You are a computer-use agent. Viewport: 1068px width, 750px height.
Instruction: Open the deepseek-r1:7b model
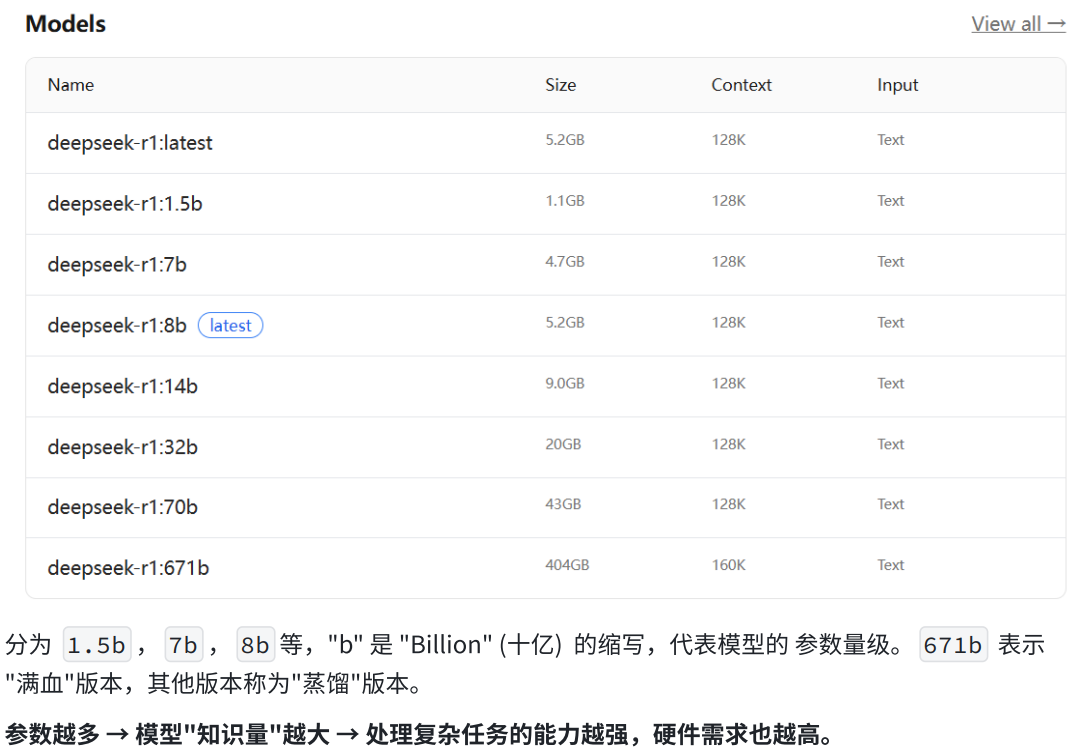(x=117, y=264)
